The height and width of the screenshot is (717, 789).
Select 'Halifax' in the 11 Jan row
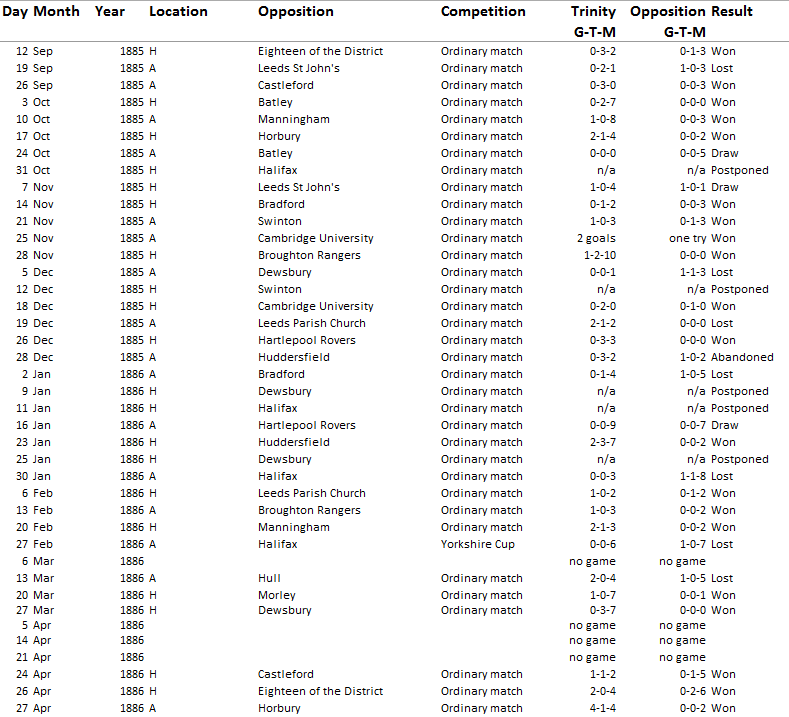(278, 409)
